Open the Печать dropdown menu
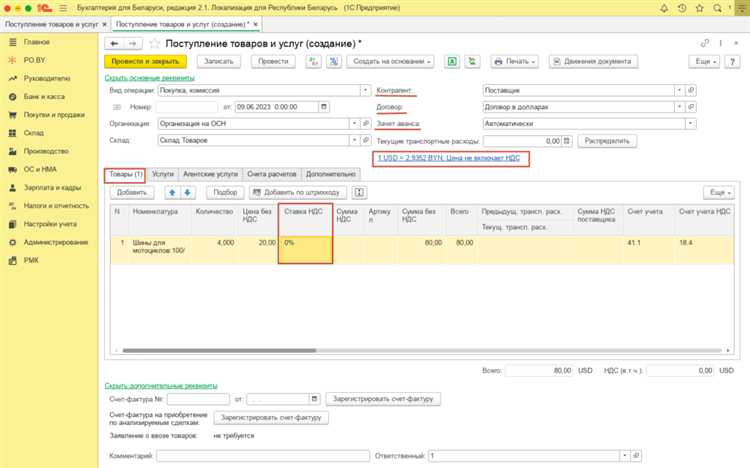750x468 pixels. 517,61
